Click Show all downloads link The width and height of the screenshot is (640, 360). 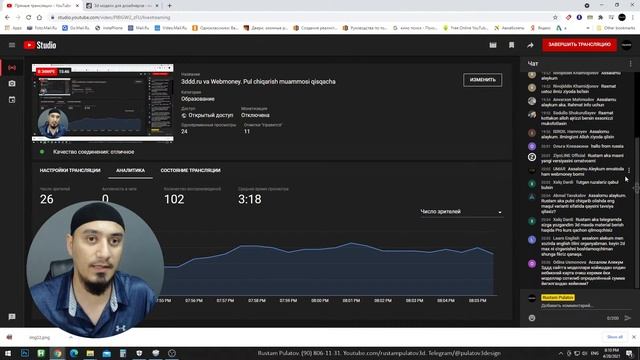(x=615, y=337)
